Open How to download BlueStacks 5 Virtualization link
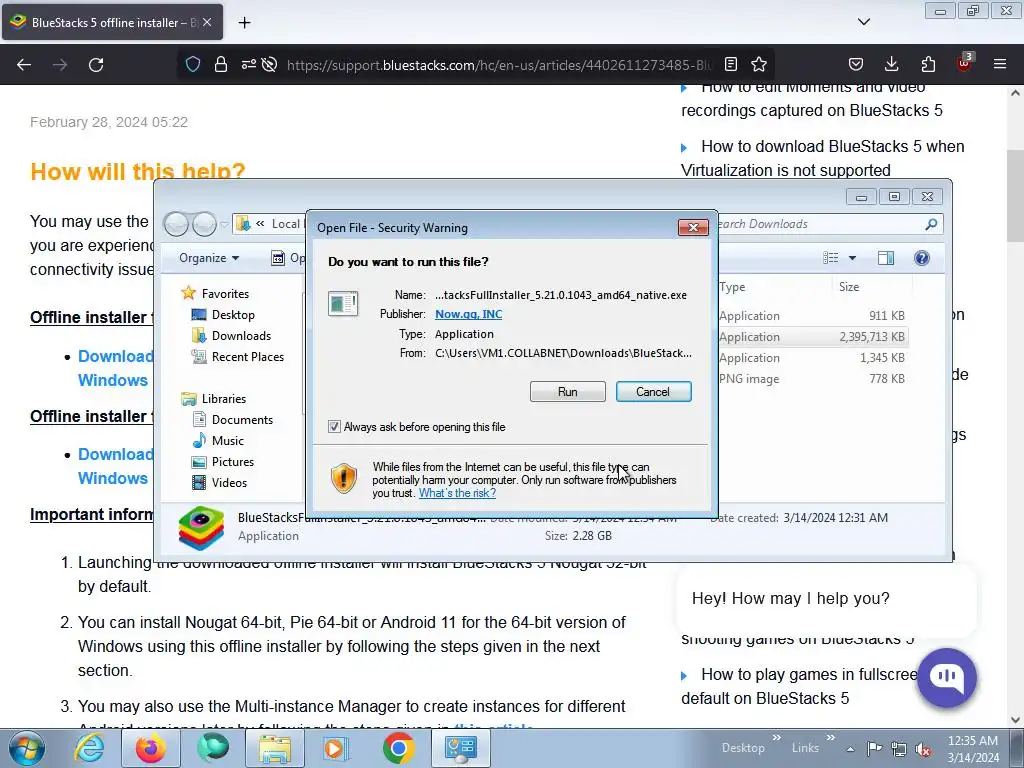The height and width of the screenshot is (768, 1024). pos(823,158)
